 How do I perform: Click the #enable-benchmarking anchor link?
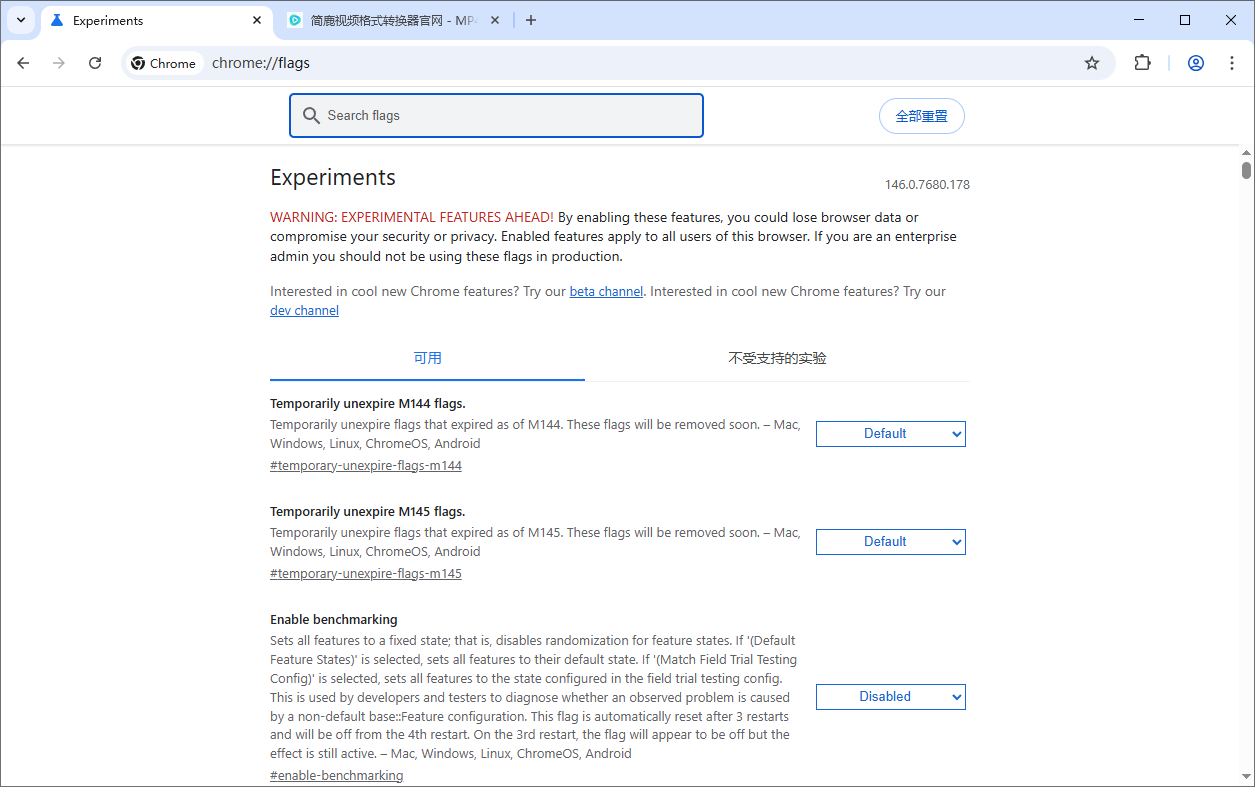coord(336,776)
